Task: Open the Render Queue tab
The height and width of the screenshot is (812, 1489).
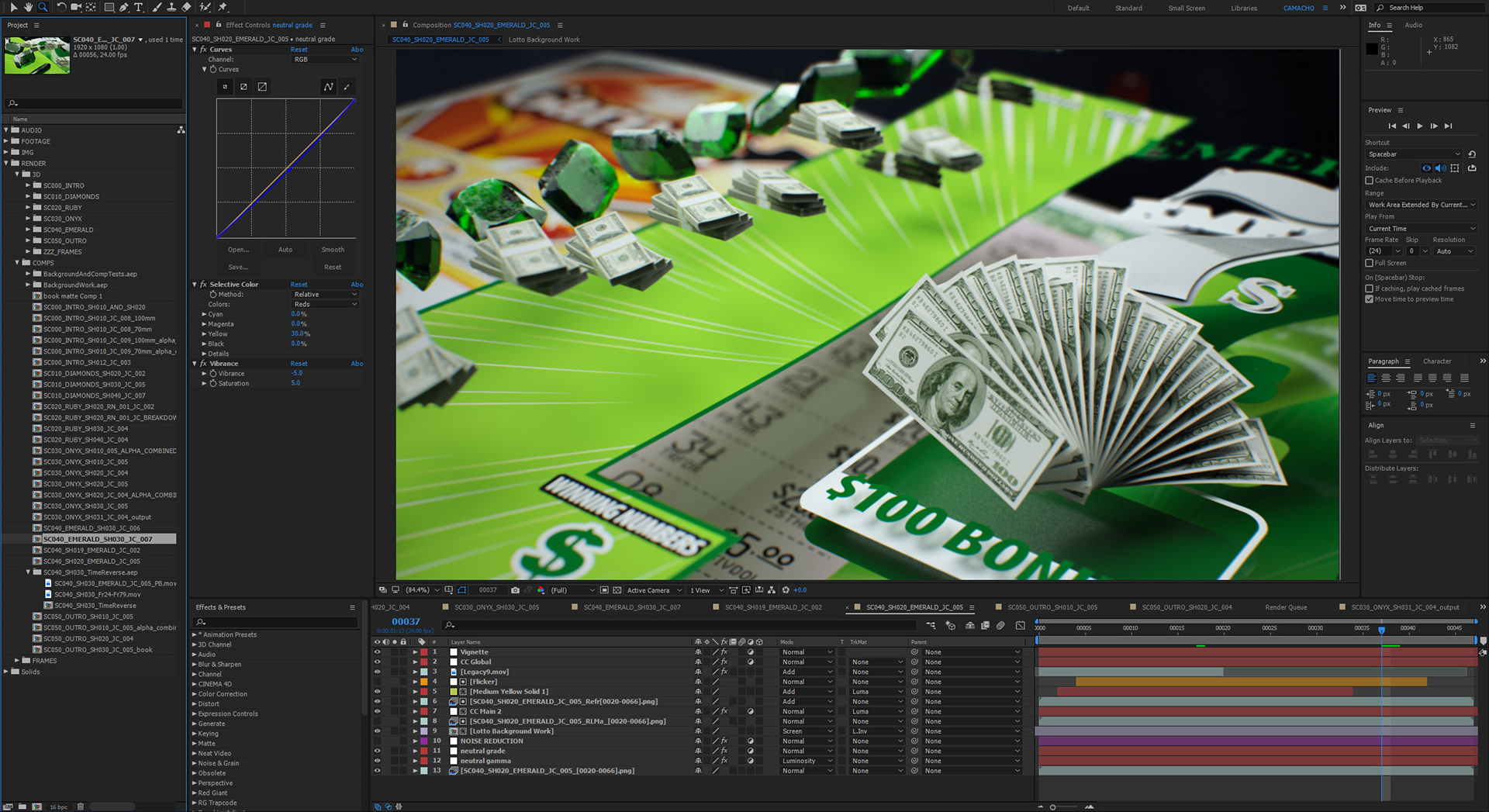Action: click(x=1286, y=607)
